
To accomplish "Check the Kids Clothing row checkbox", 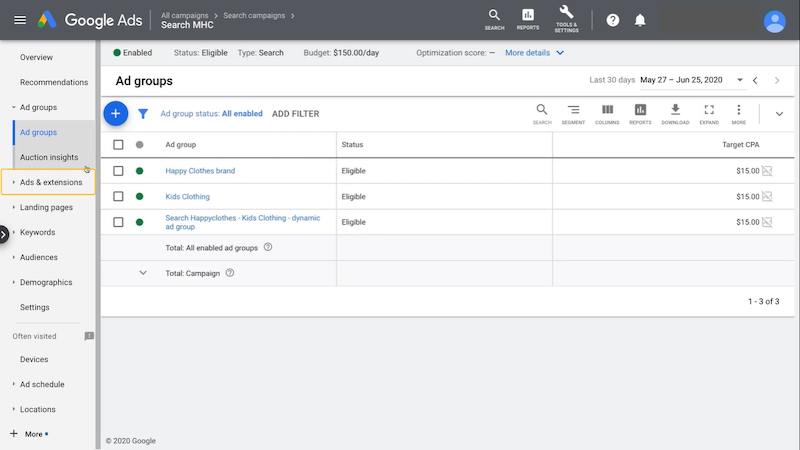I will coord(118,196).
